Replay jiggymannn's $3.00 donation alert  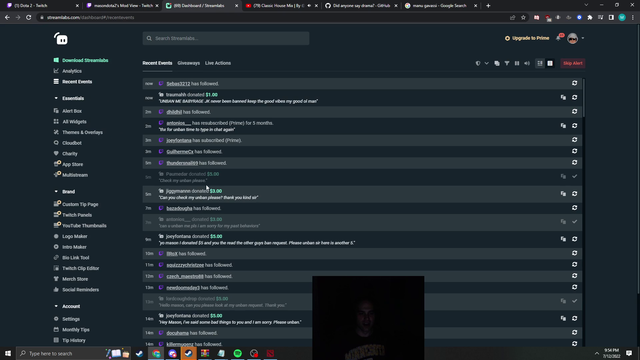click(x=574, y=193)
